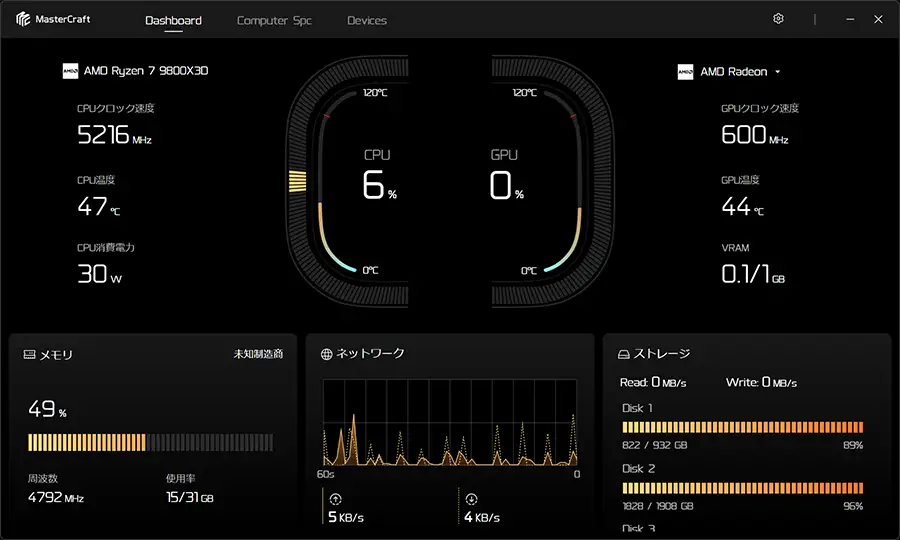
Task: Click the 96% Disk 2 usage text
Action: 853,506
